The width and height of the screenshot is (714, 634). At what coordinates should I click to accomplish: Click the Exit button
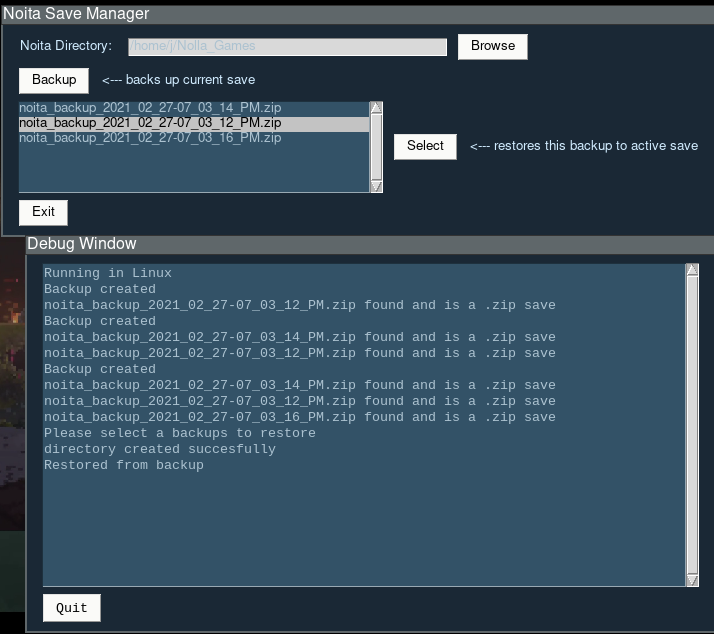pyautogui.click(x=43, y=212)
